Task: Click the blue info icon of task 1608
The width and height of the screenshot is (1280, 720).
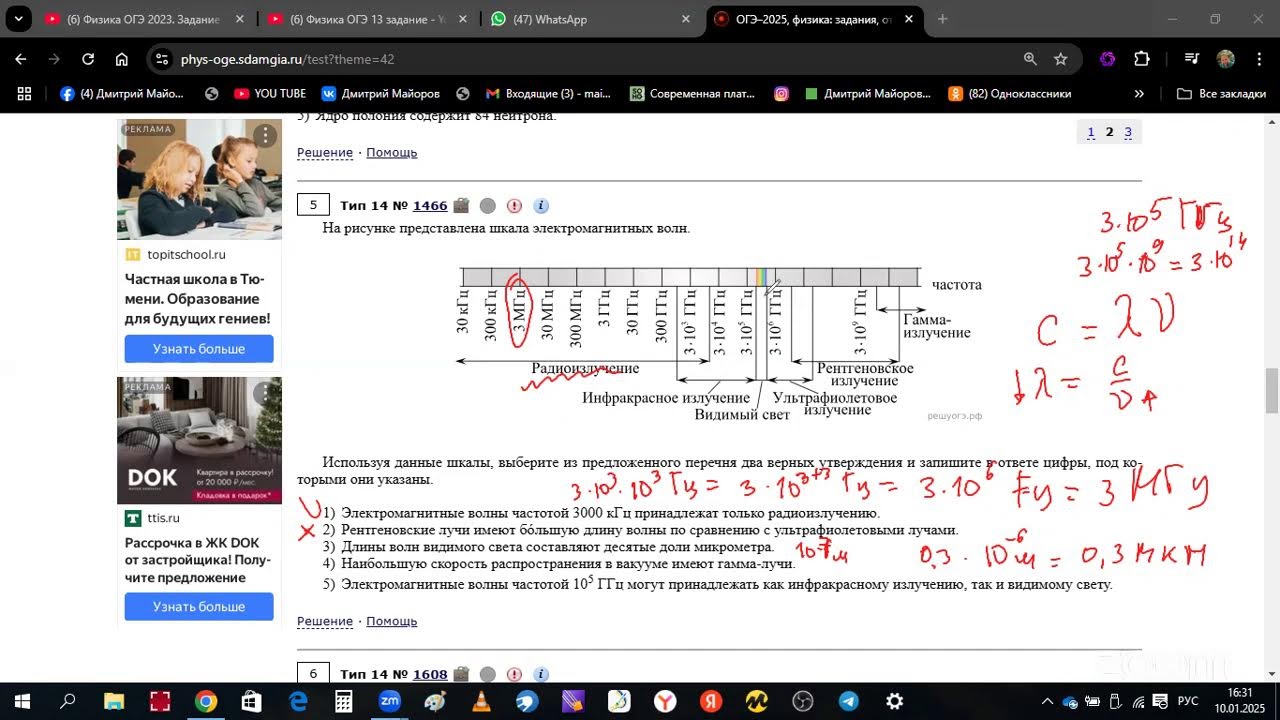Action: pyautogui.click(x=541, y=674)
